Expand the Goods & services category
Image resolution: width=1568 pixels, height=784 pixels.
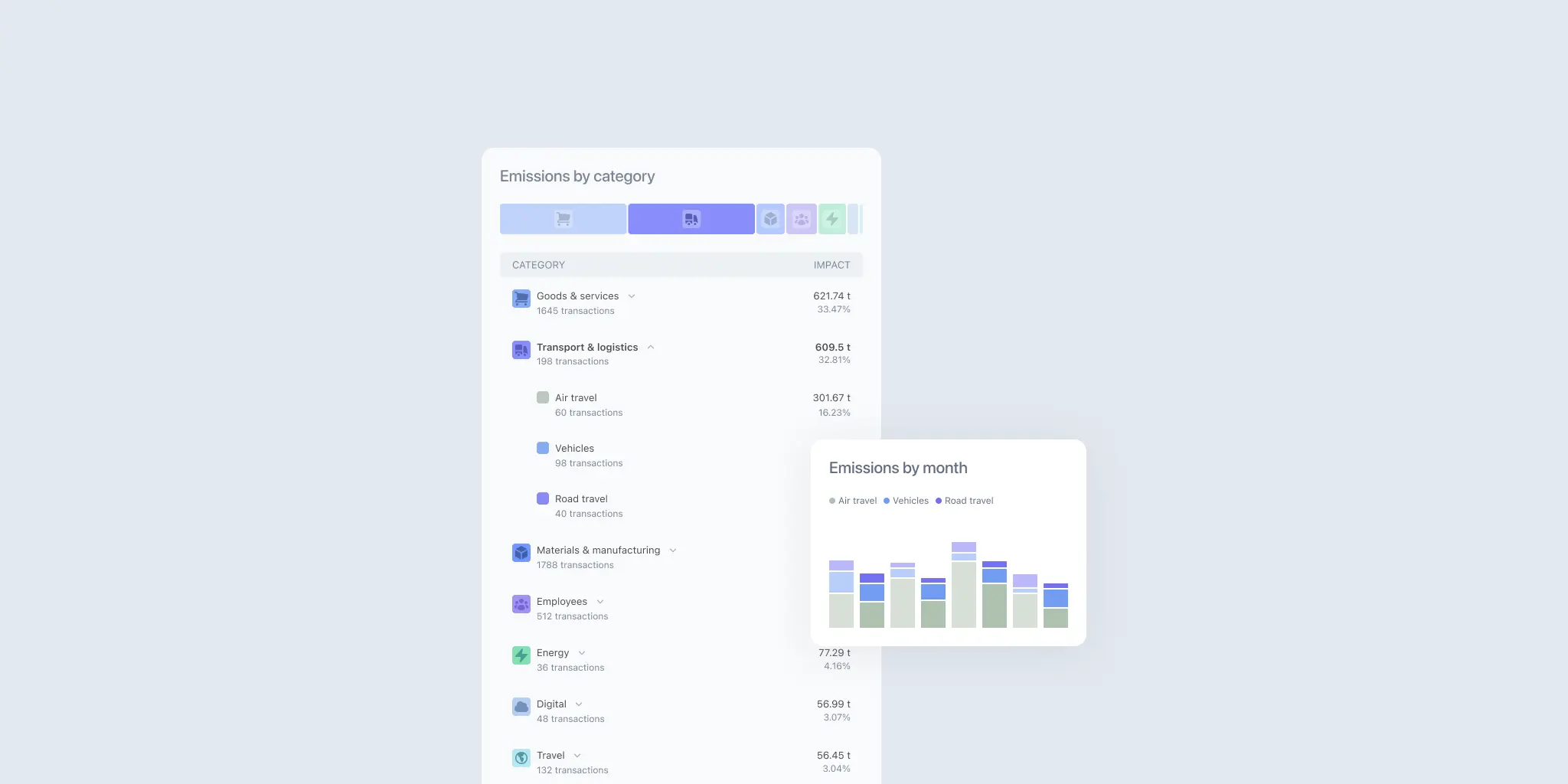[x=632, y=296]
